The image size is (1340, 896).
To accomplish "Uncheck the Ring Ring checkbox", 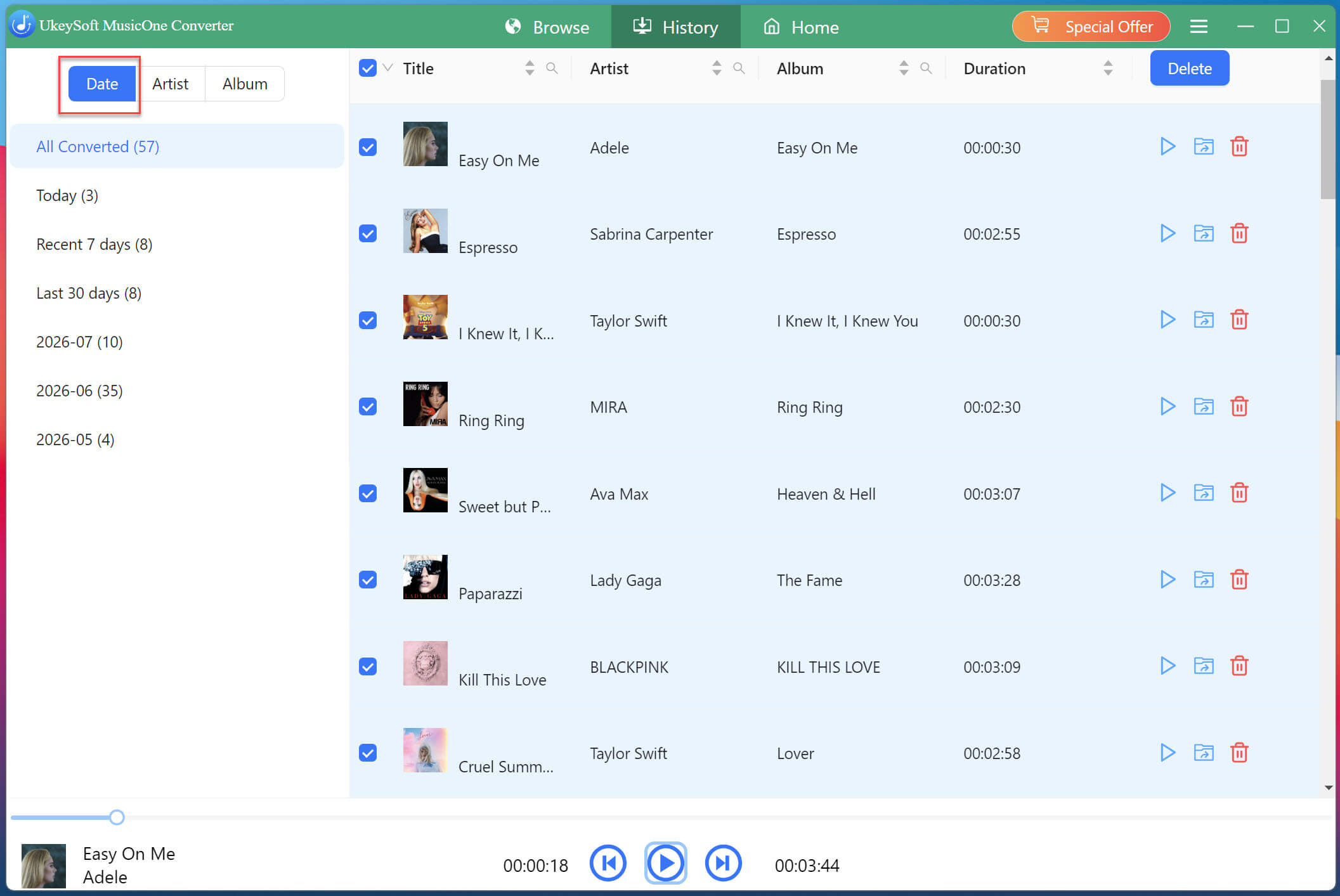I will 368,406.
